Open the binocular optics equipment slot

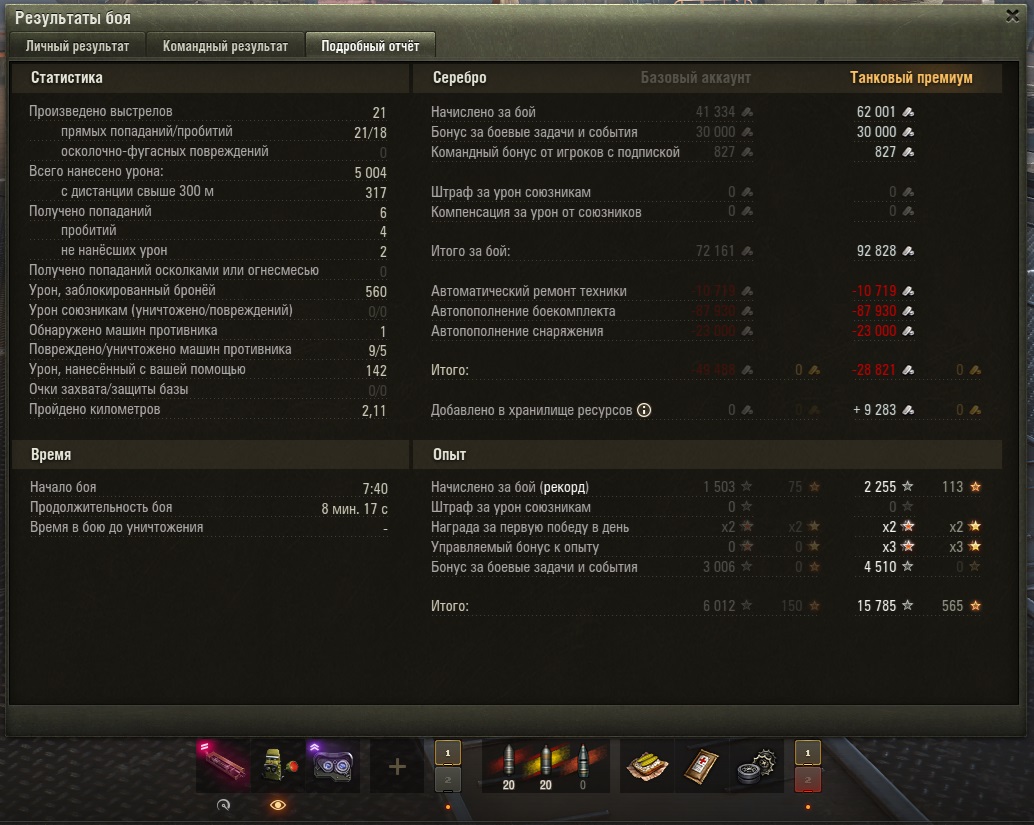pyautogui.click(x=332, y=766)
